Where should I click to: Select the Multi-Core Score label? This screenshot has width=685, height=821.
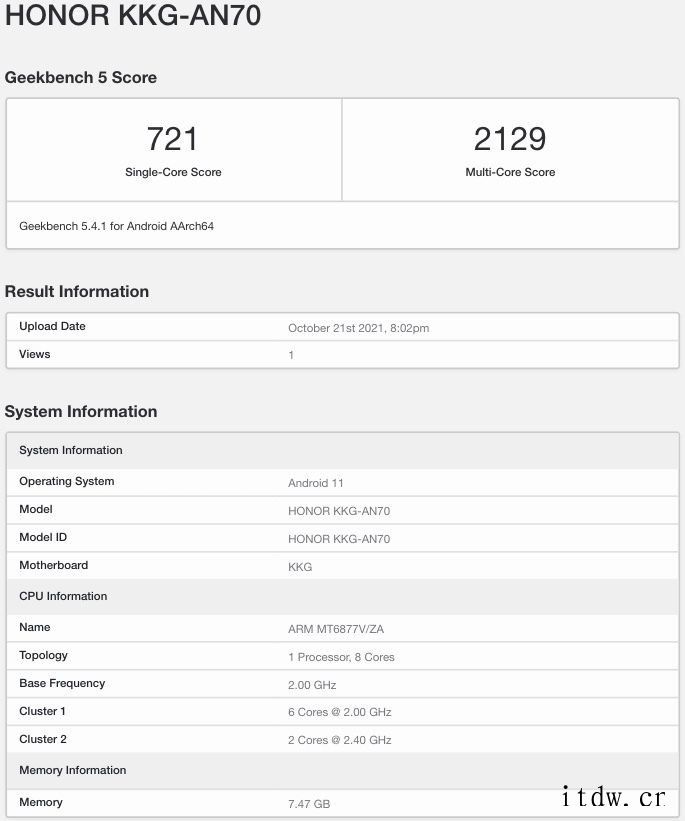(x=510, y=172)
